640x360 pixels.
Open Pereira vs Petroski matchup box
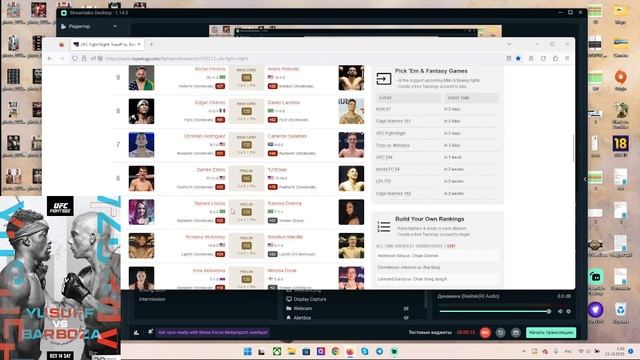pyautogui.click(x=247, y=78)
